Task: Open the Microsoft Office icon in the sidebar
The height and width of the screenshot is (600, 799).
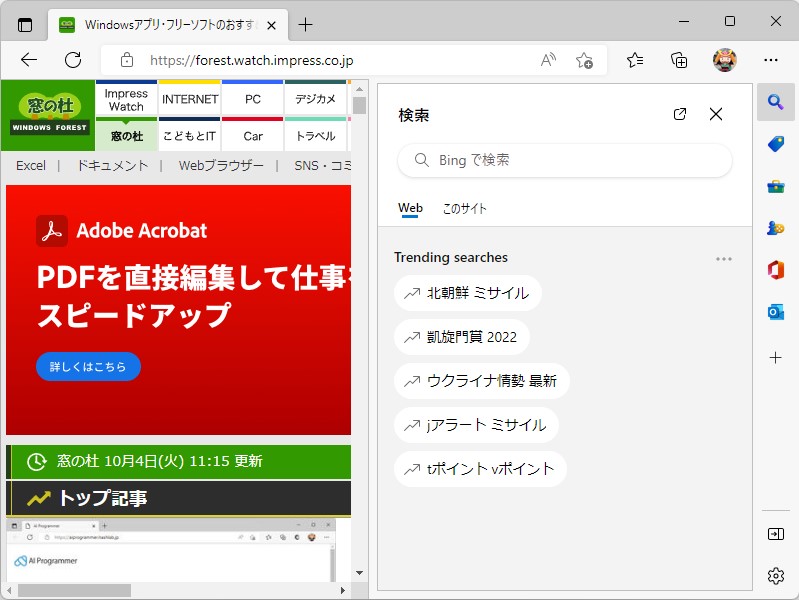Action: pos(776,270)
